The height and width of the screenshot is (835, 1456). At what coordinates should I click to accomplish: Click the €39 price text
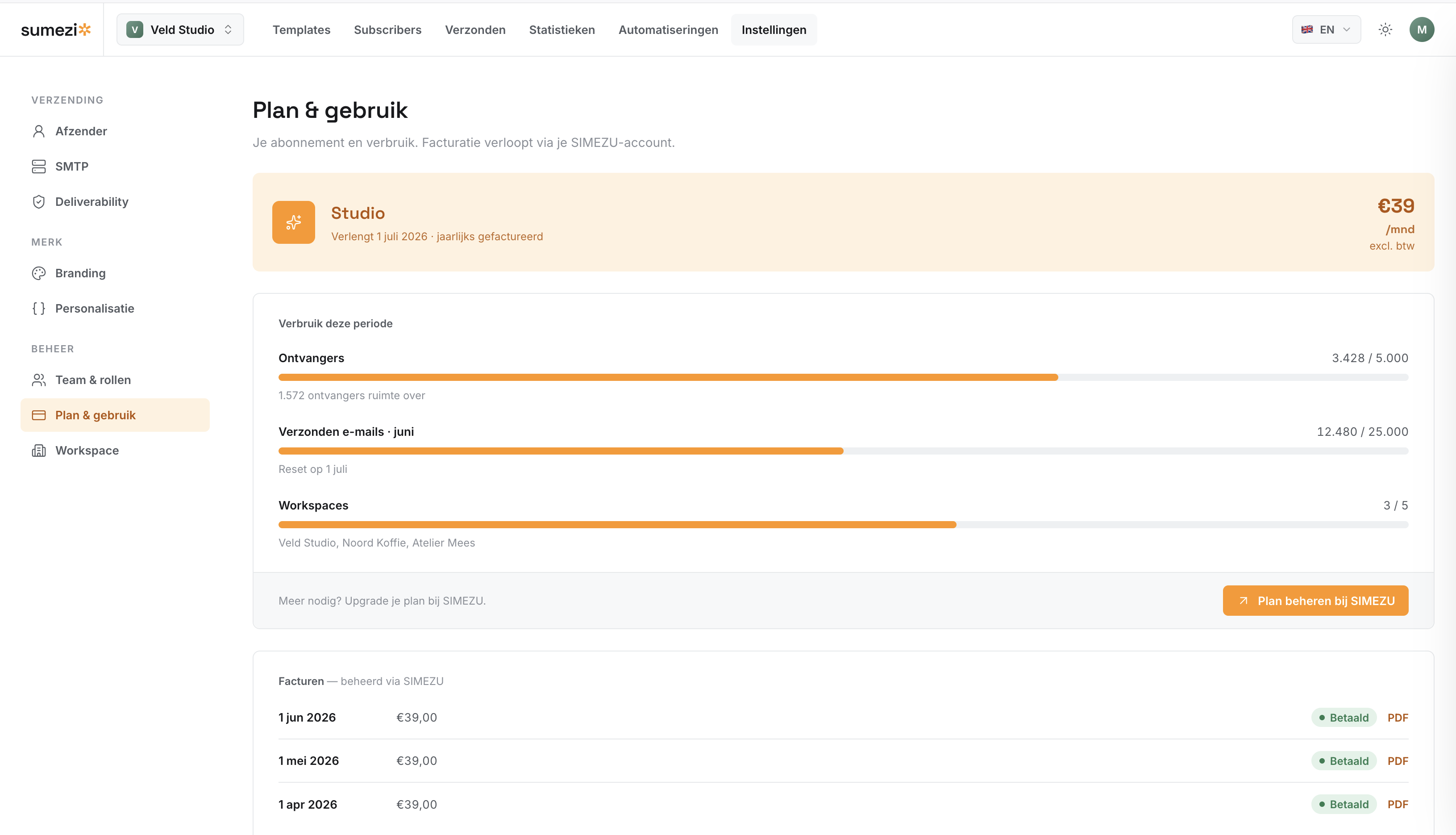pyautogui.click(x=1396, y=206)
